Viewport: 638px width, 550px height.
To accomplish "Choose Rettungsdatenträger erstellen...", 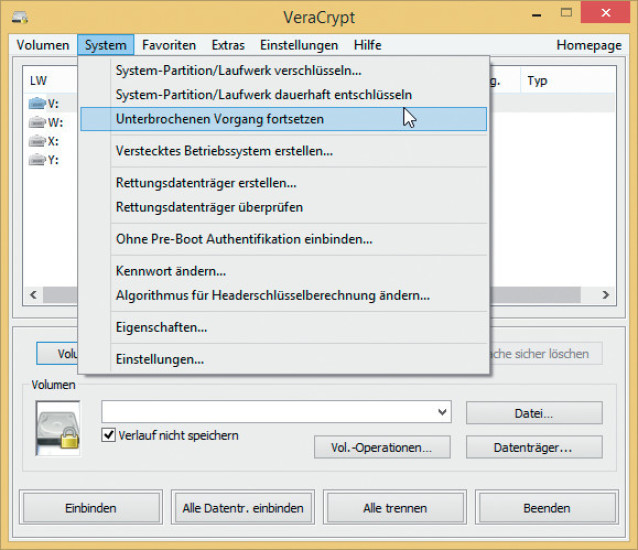I will point(284,183).
